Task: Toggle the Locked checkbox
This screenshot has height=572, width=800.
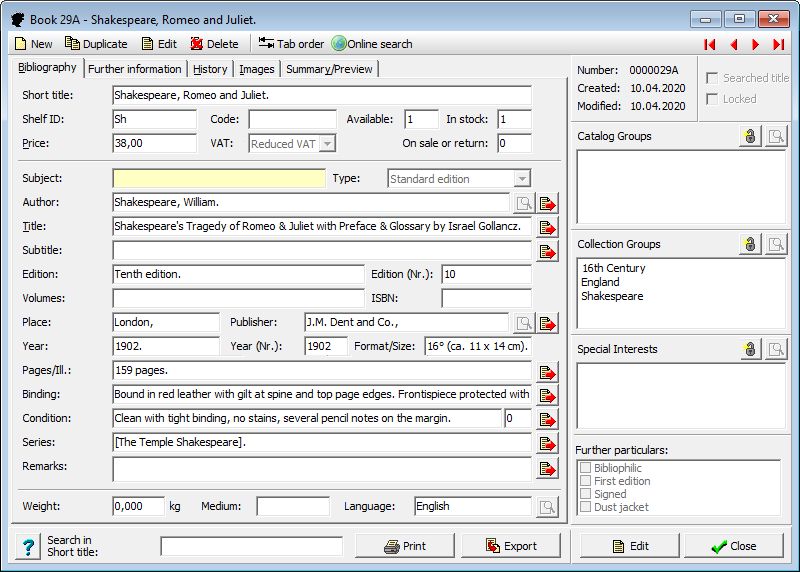Action: point(712,99)
